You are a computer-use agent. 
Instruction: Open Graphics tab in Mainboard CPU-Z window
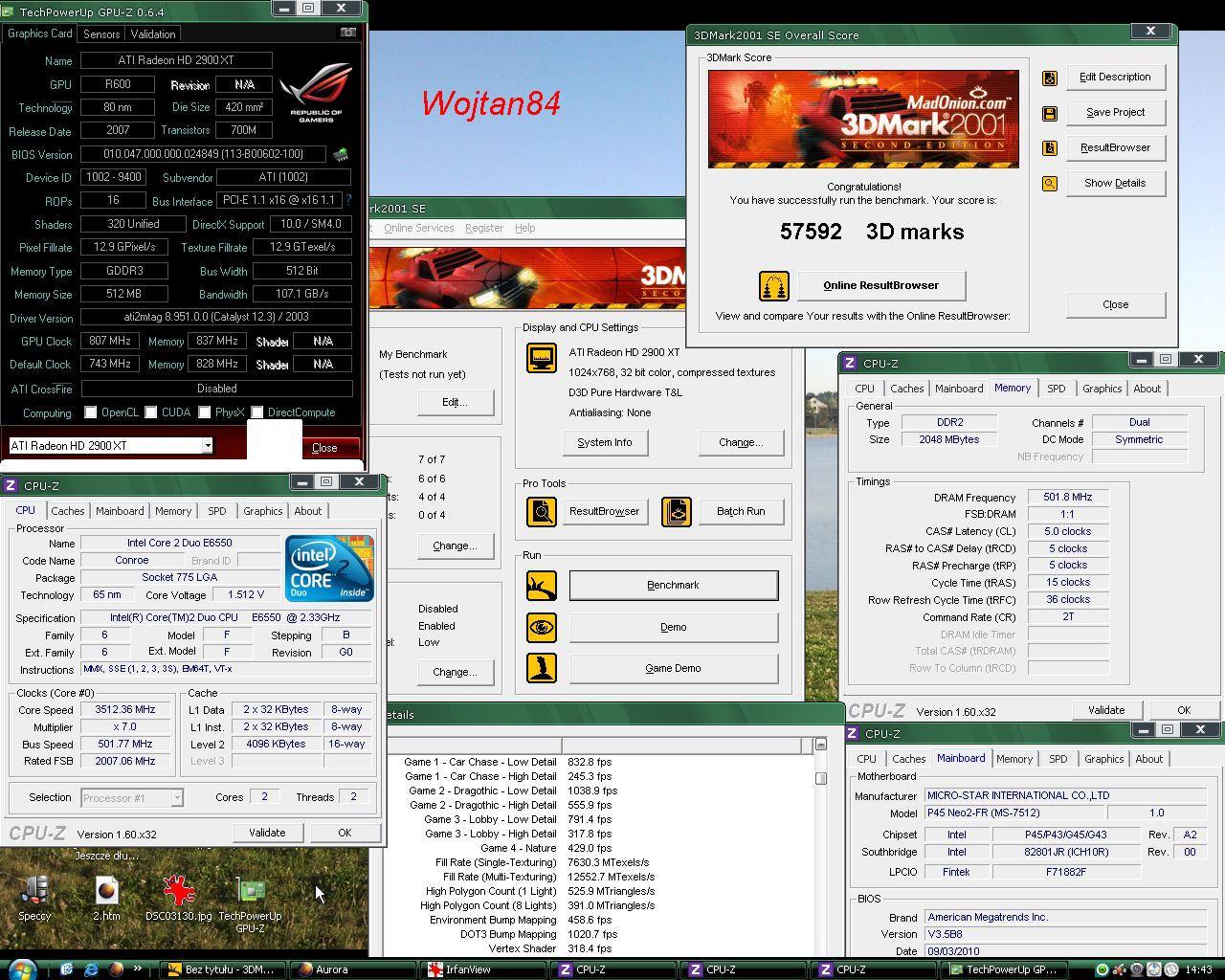tap(1103, 759)
